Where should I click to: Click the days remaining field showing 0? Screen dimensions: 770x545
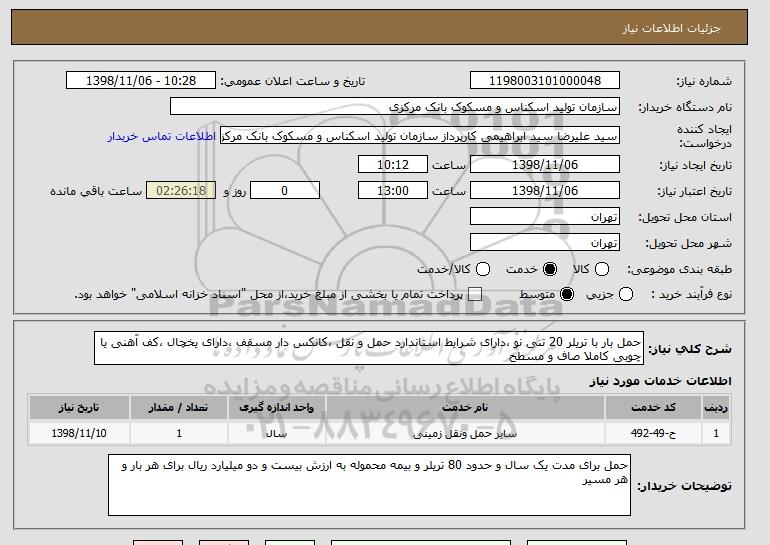285,191
